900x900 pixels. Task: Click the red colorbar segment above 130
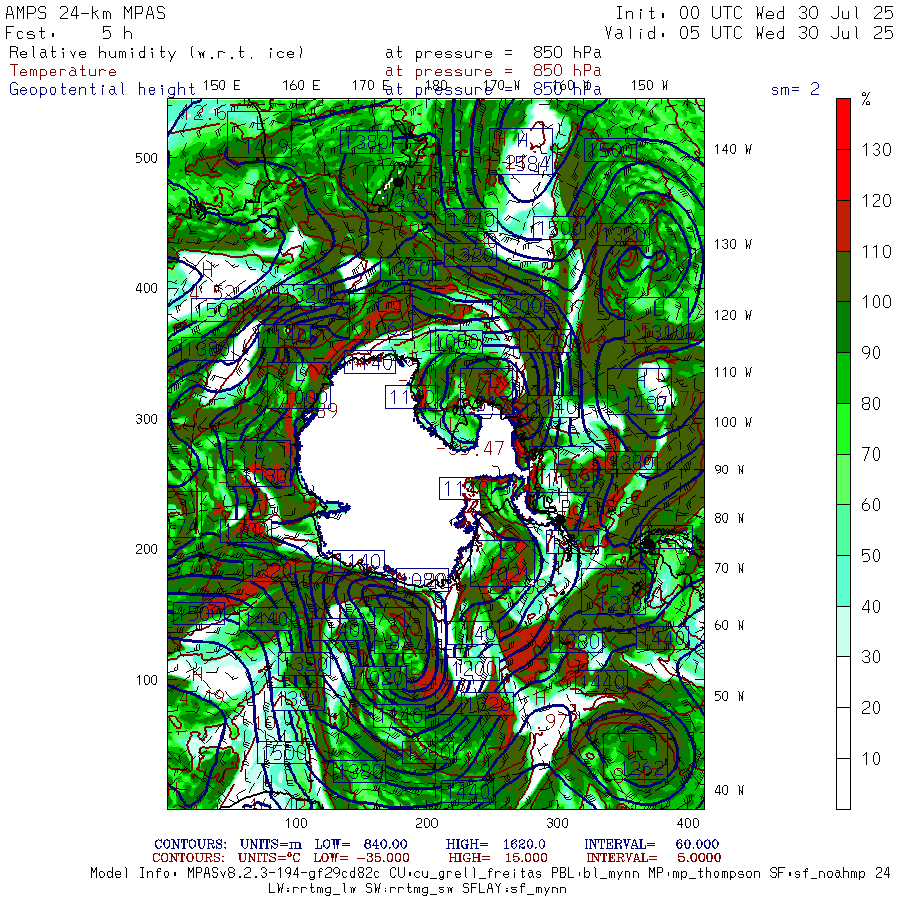(843, 124)
